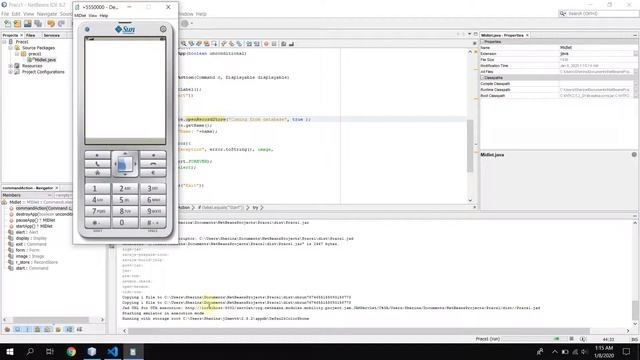Viewport: 640px width, 360px height.
Task: Toggle the Show Static Members filter in Navigator bar
Action: [27, 329]
